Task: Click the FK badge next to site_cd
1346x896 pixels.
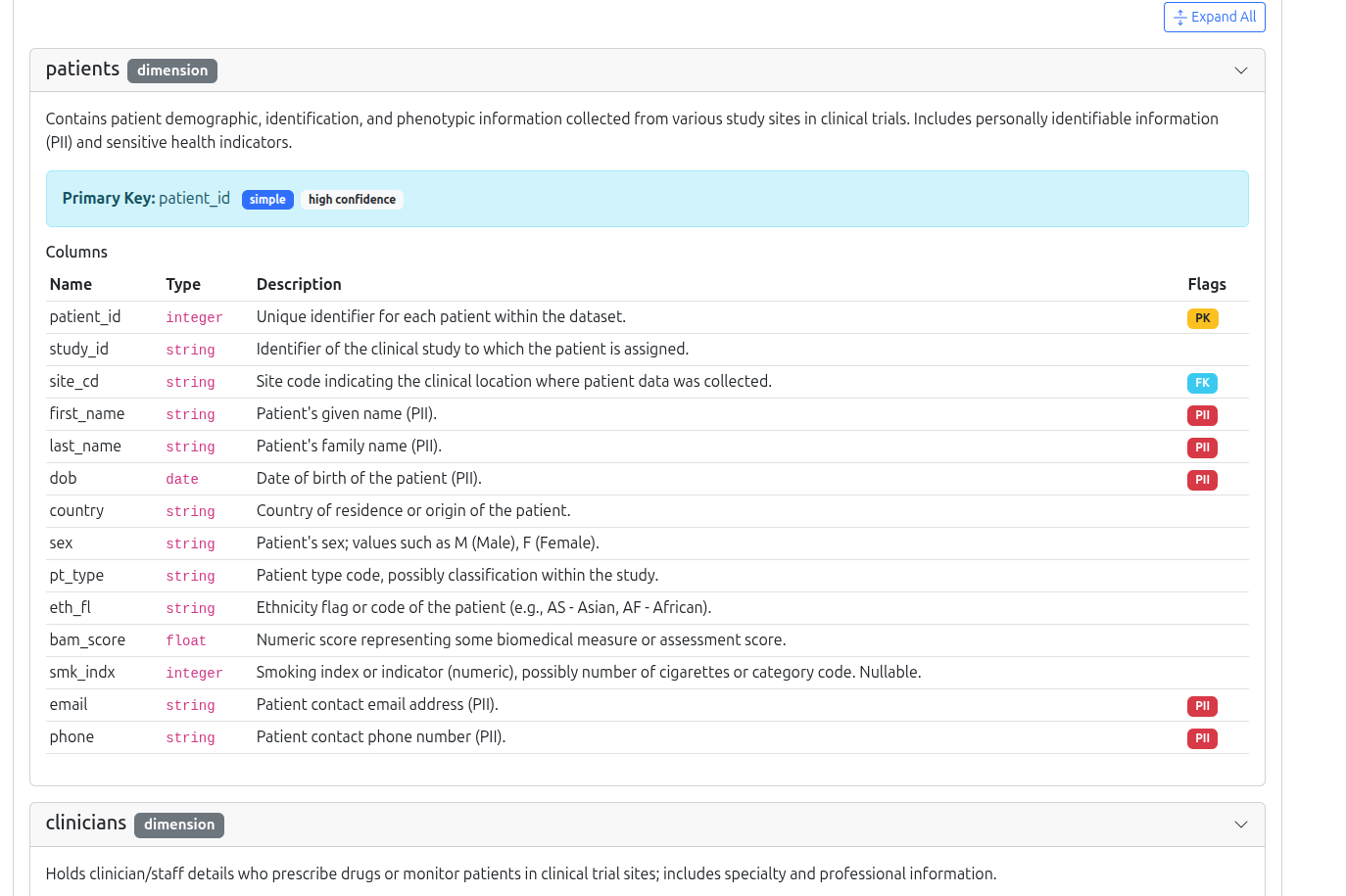Action: click(1202, 383)
